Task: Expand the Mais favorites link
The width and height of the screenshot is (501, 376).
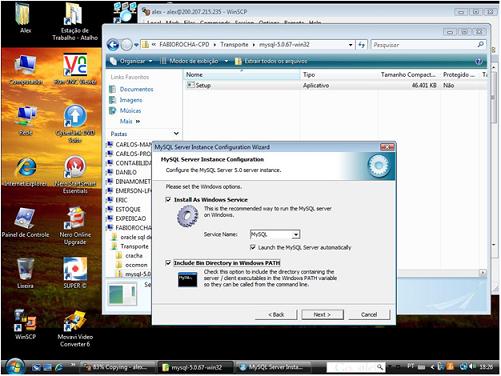Action: 130,121
